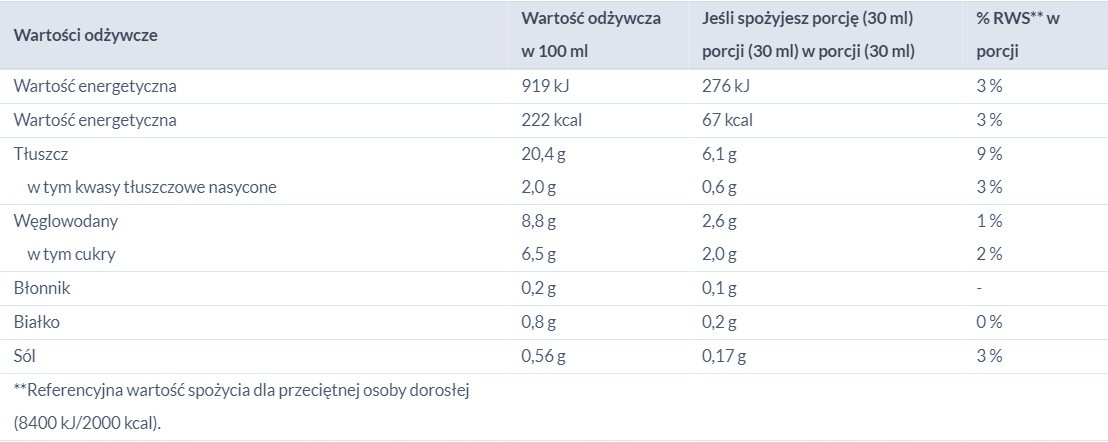Click the "Błonnik" row label
This screenshot has height=442, width=1108.
click(x=42, y=288)
